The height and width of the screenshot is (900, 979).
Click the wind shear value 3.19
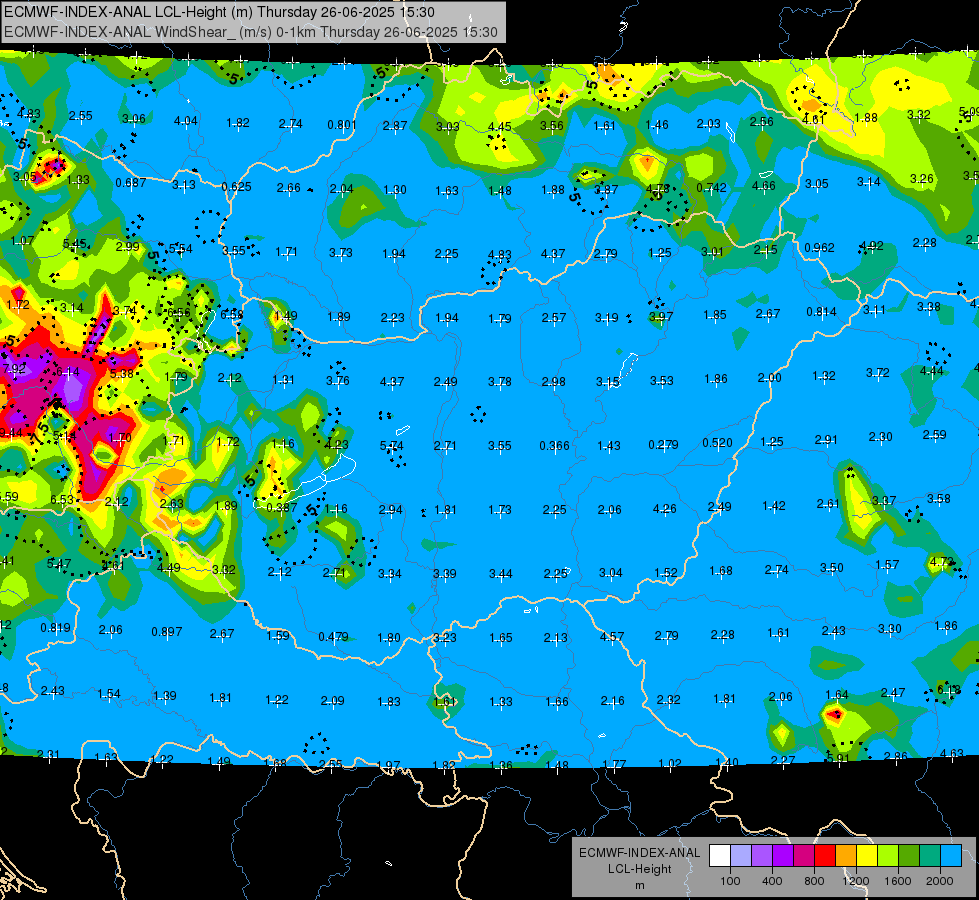[x=608, y=318]
